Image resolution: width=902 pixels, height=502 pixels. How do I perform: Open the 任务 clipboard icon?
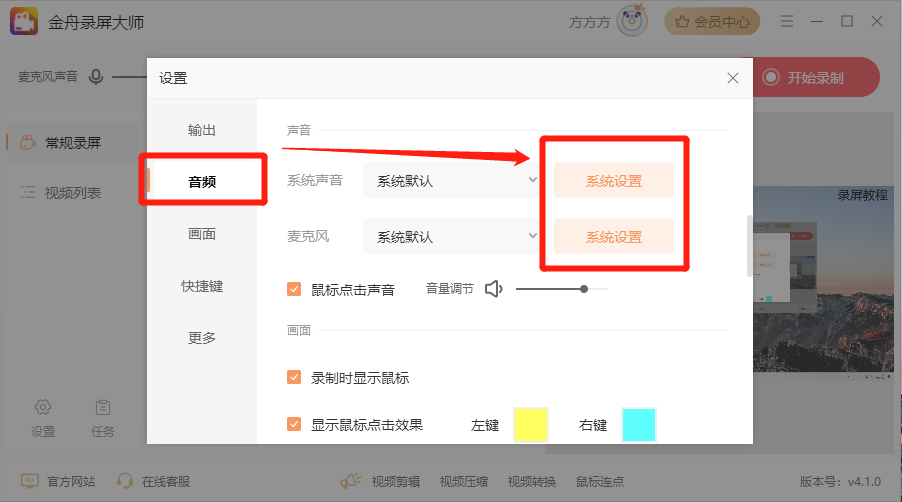102,407
